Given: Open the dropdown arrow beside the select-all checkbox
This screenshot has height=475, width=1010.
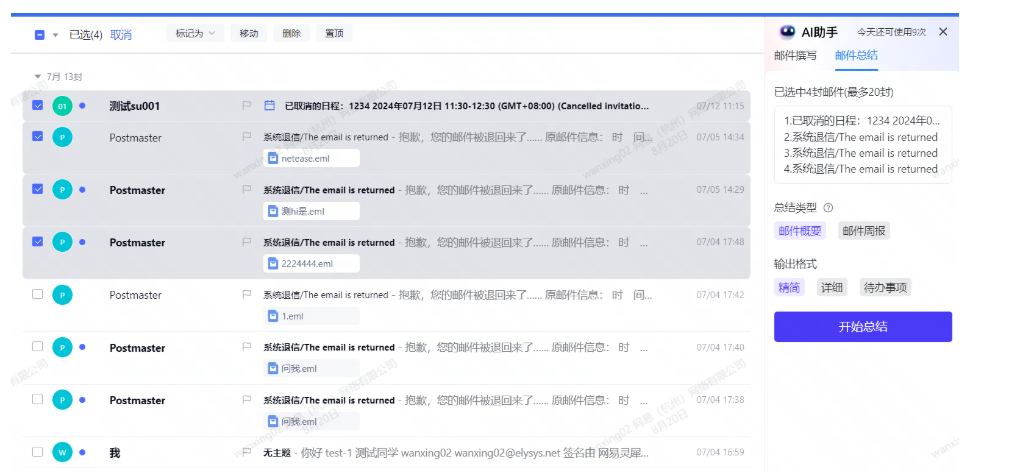Looking at the screenshot, I should [x=55, y=35].
